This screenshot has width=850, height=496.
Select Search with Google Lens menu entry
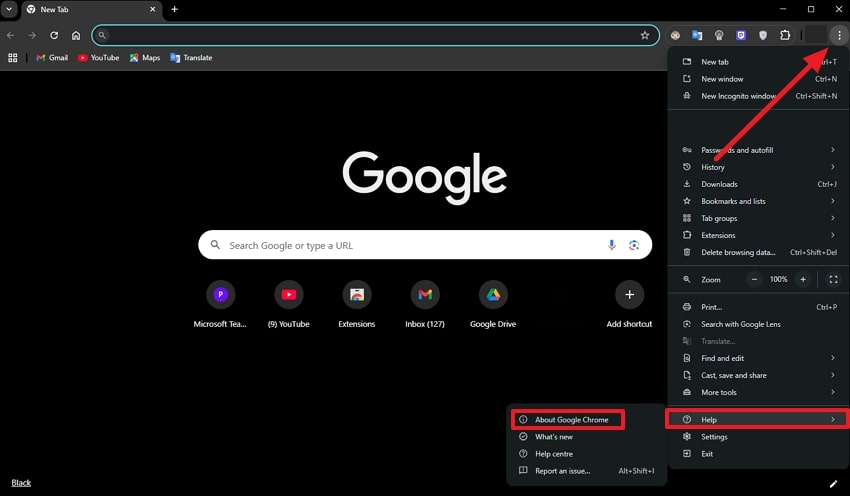coord(758,324)
